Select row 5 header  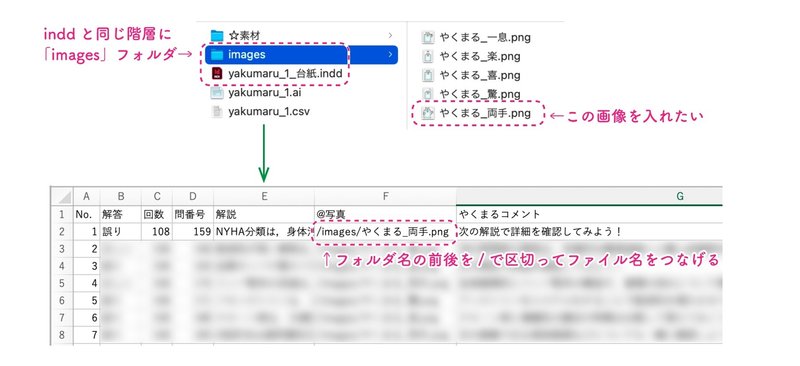pyautogui.click(x=62, y=283)
